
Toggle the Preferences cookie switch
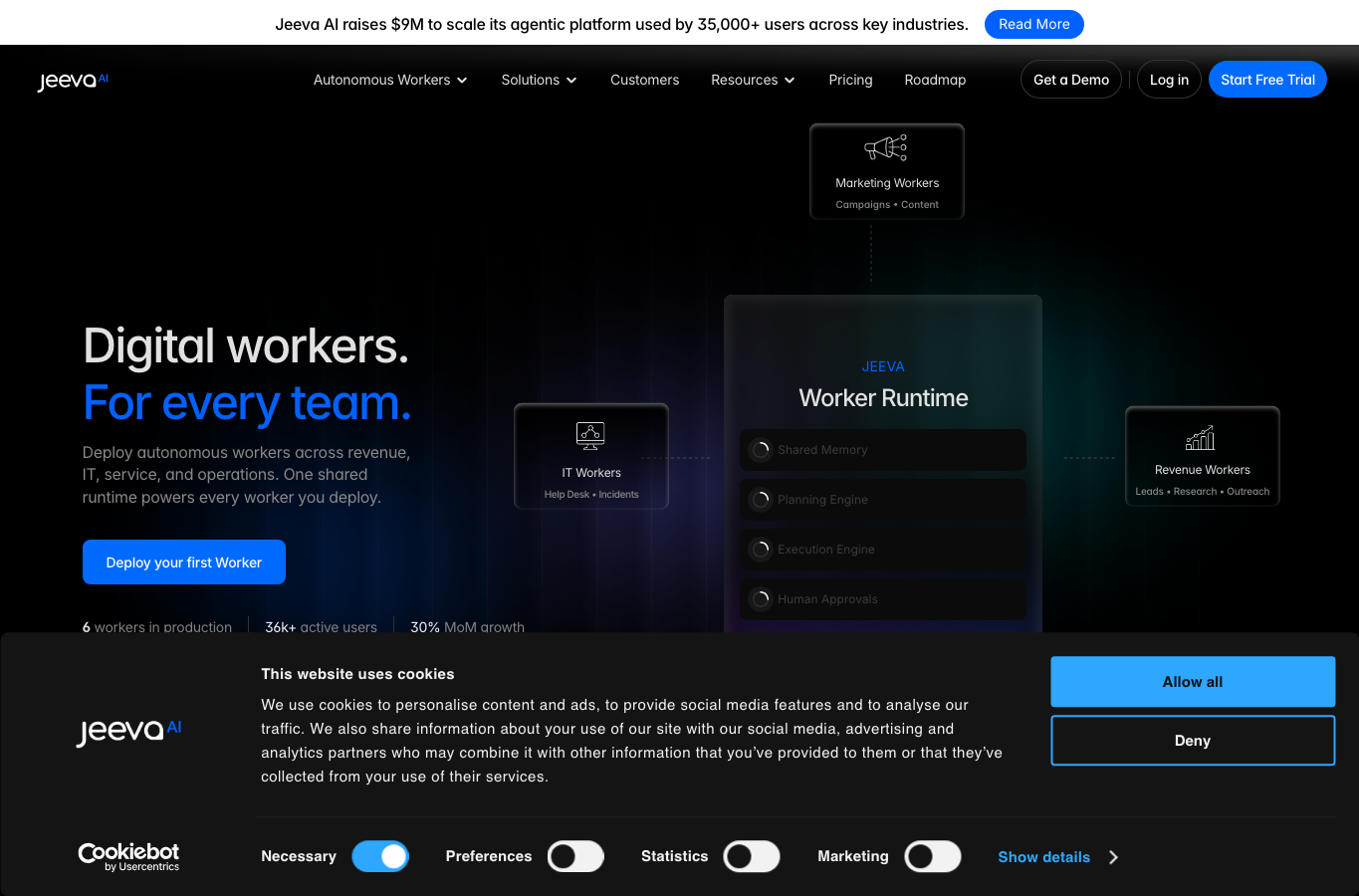[576, 856]
